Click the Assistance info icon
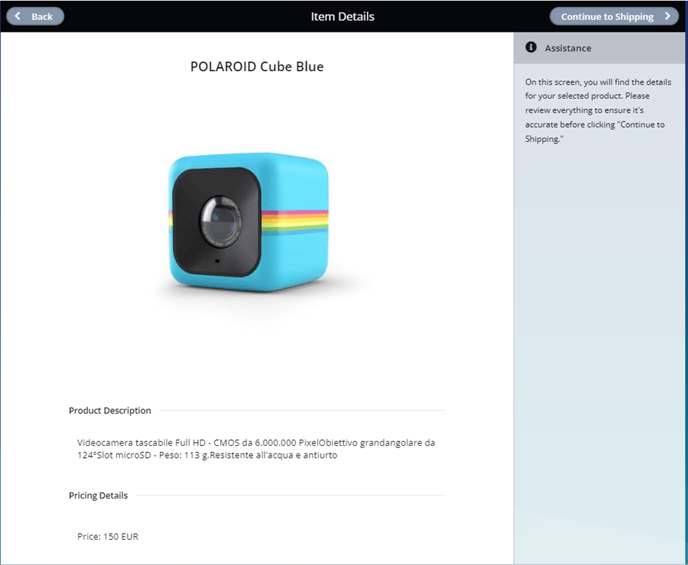The image size is (688, 565). tap(531, 47)
